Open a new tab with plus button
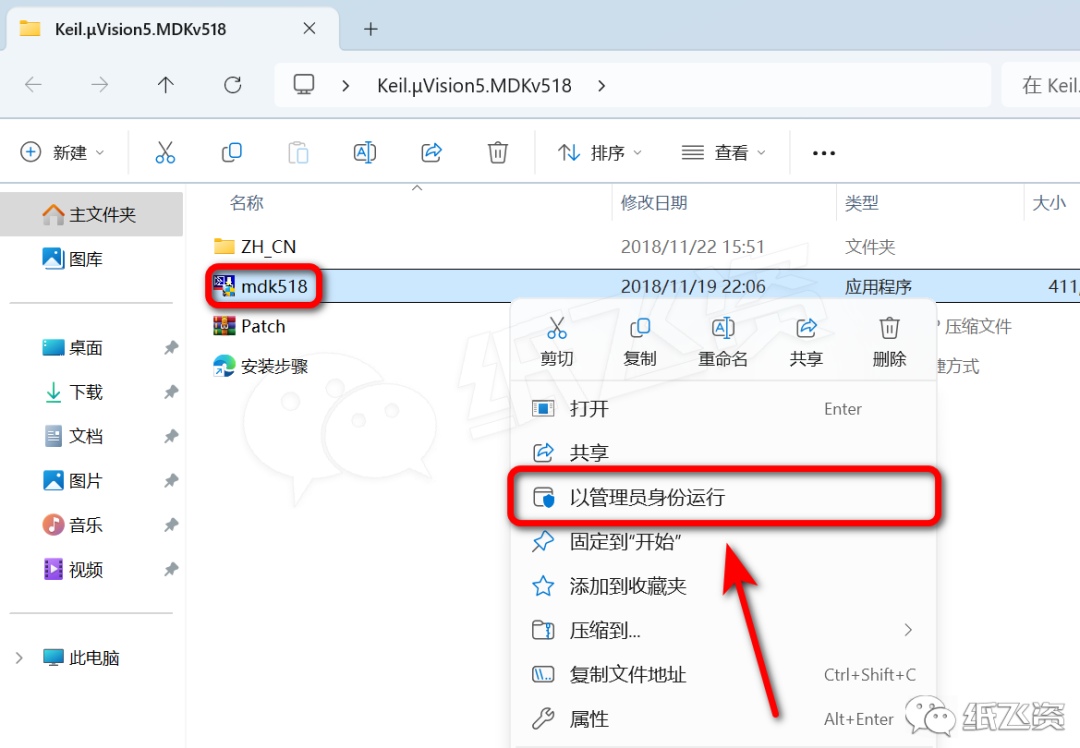 click(371, 29)
